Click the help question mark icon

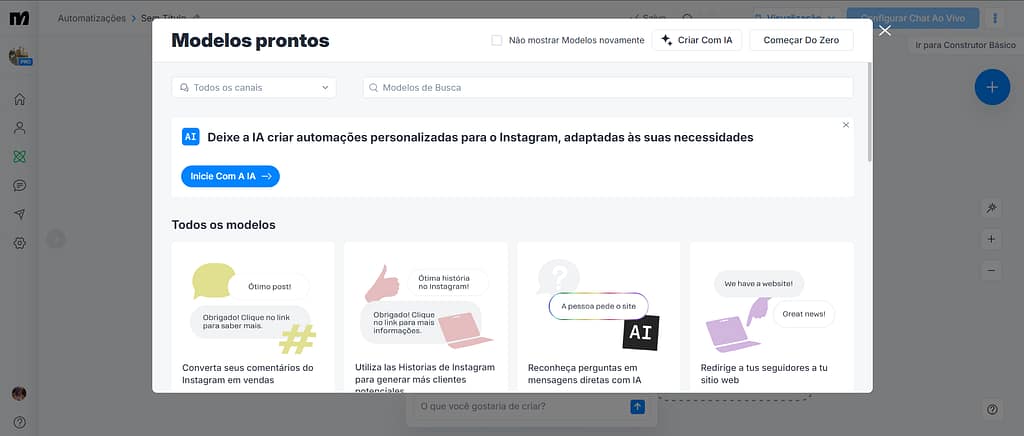19,422
